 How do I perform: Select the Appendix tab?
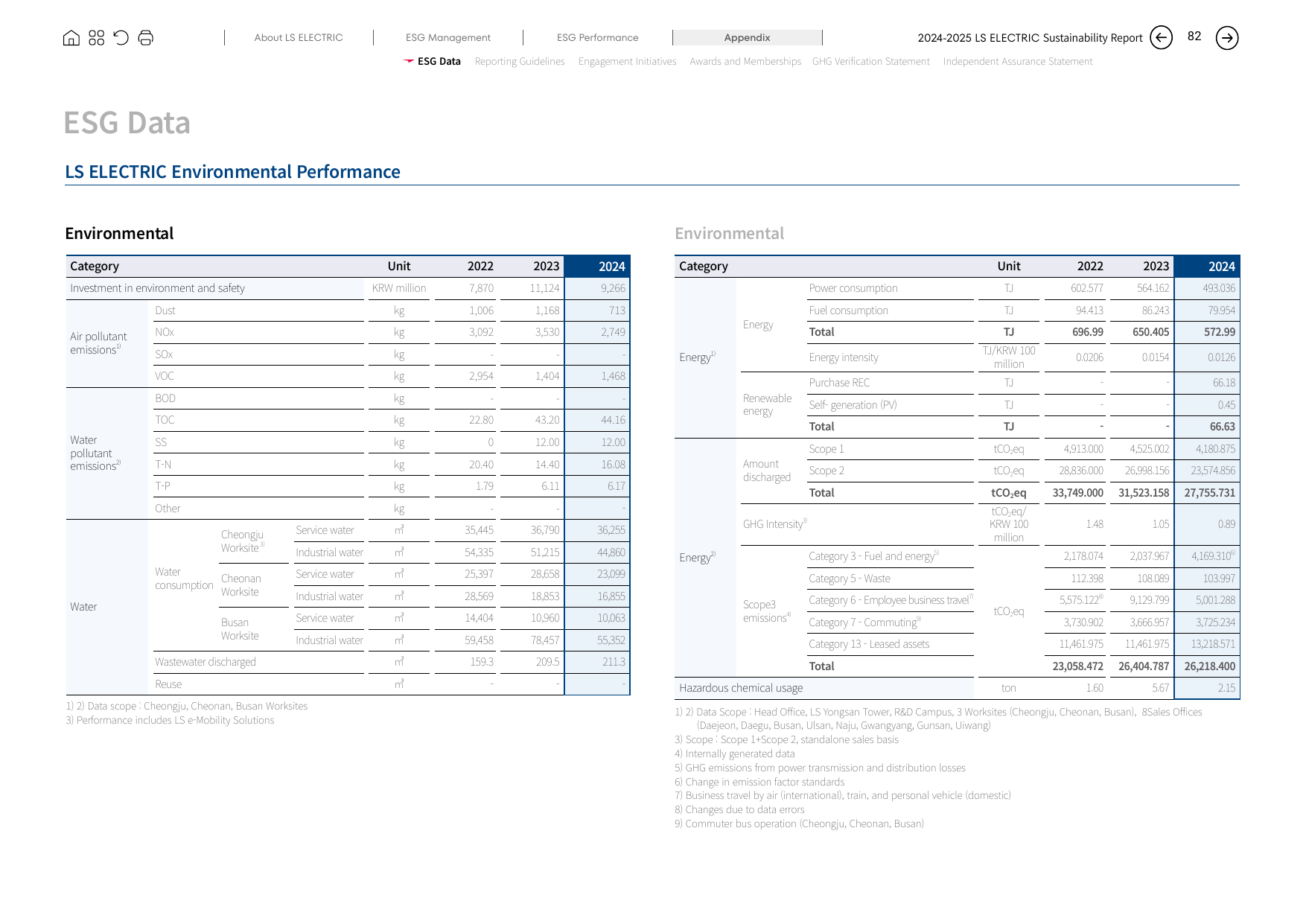click(748, 37)
